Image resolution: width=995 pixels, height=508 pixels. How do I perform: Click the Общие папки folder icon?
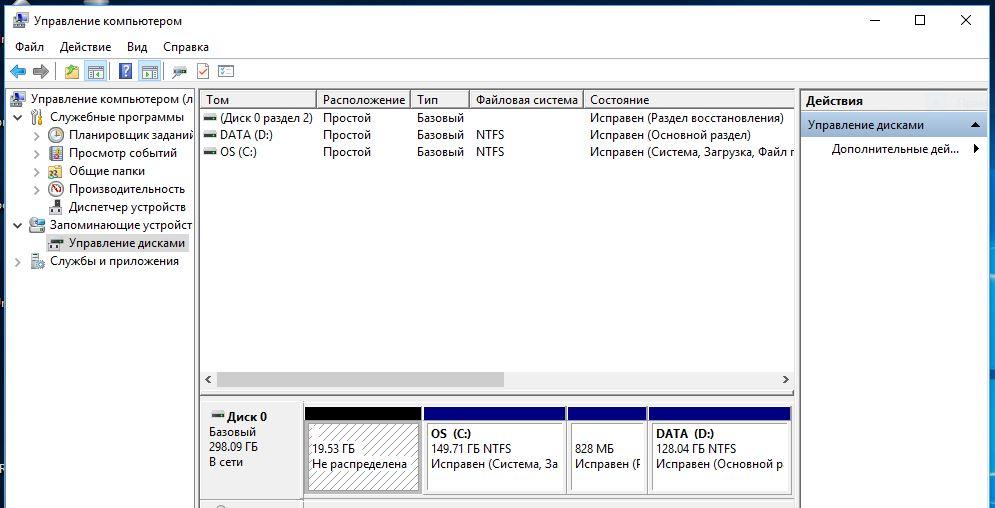click(x=56, y=171)
